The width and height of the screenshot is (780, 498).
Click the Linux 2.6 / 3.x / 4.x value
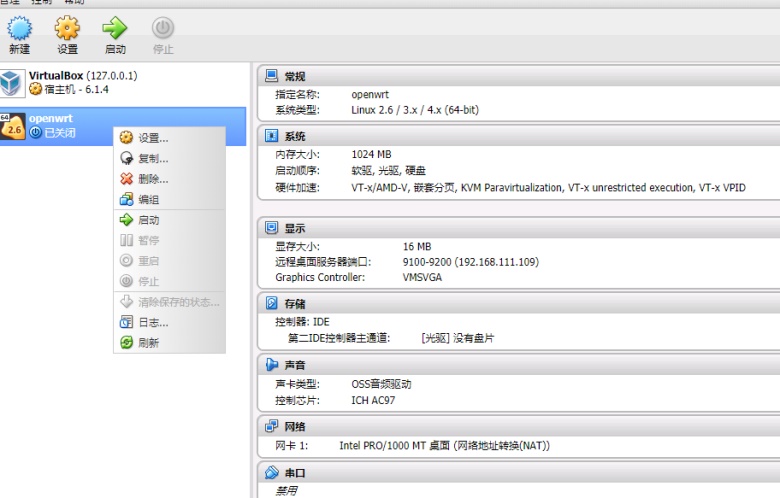tap(415, 110)
